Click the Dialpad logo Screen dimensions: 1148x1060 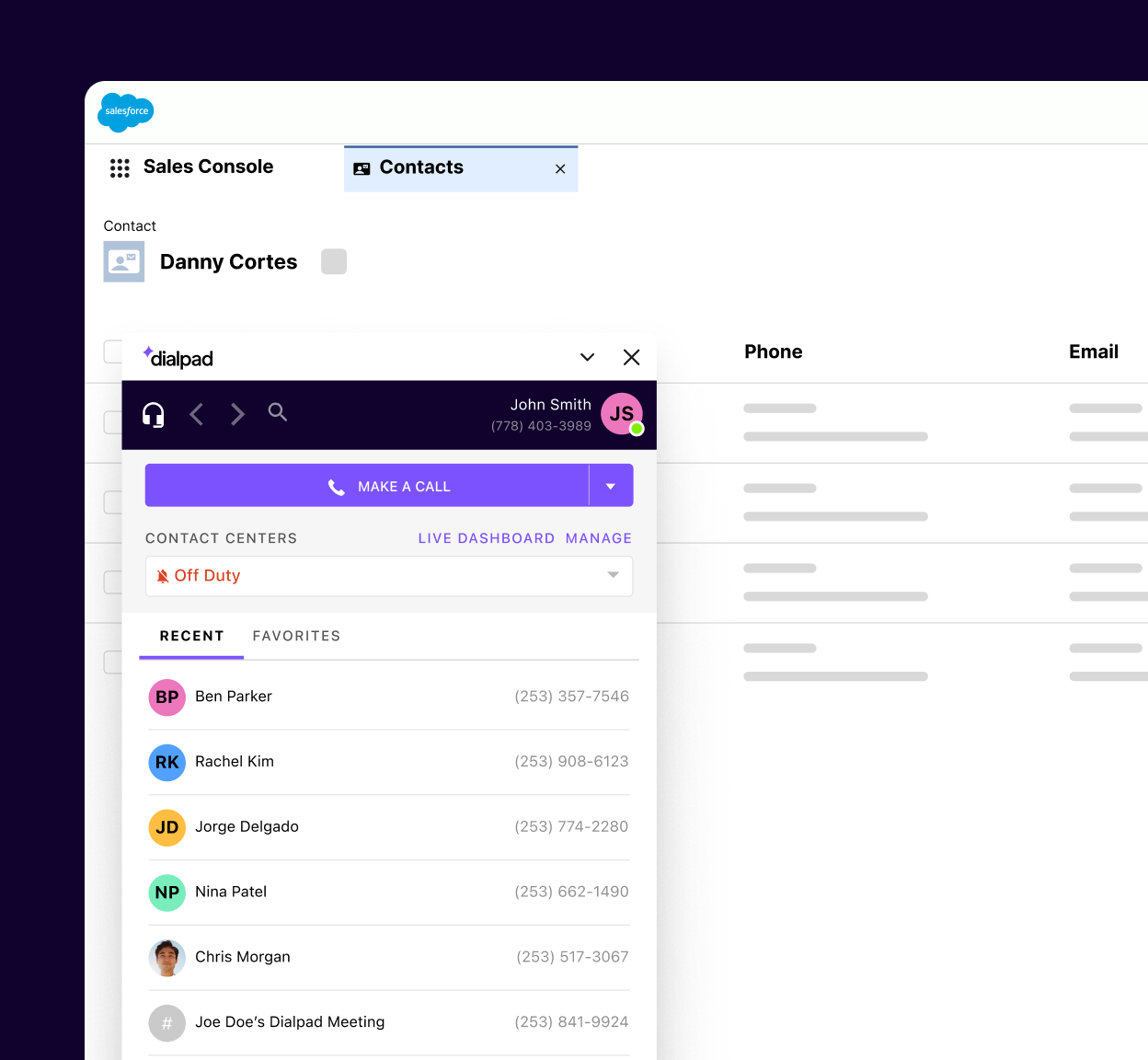coord(178,357)
